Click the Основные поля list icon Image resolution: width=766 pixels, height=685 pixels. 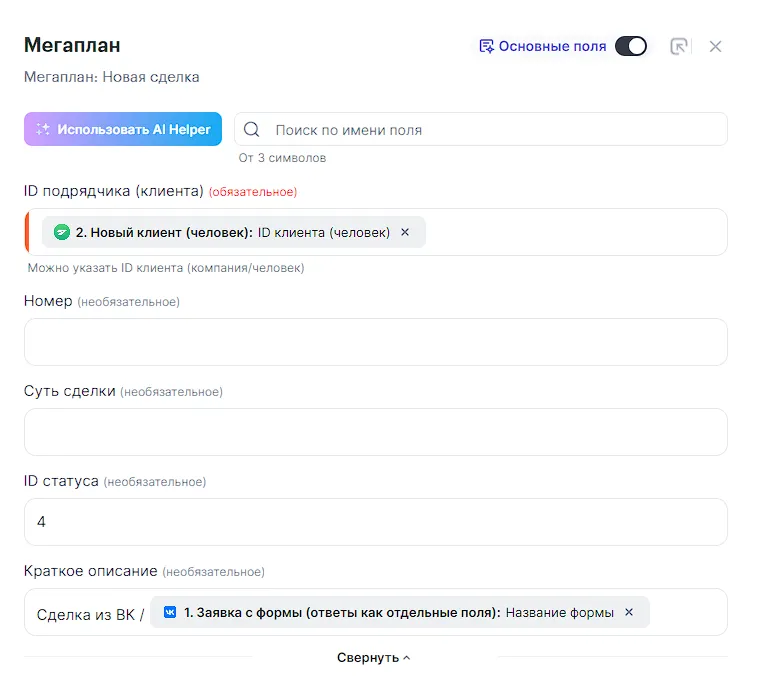[487, 46]
